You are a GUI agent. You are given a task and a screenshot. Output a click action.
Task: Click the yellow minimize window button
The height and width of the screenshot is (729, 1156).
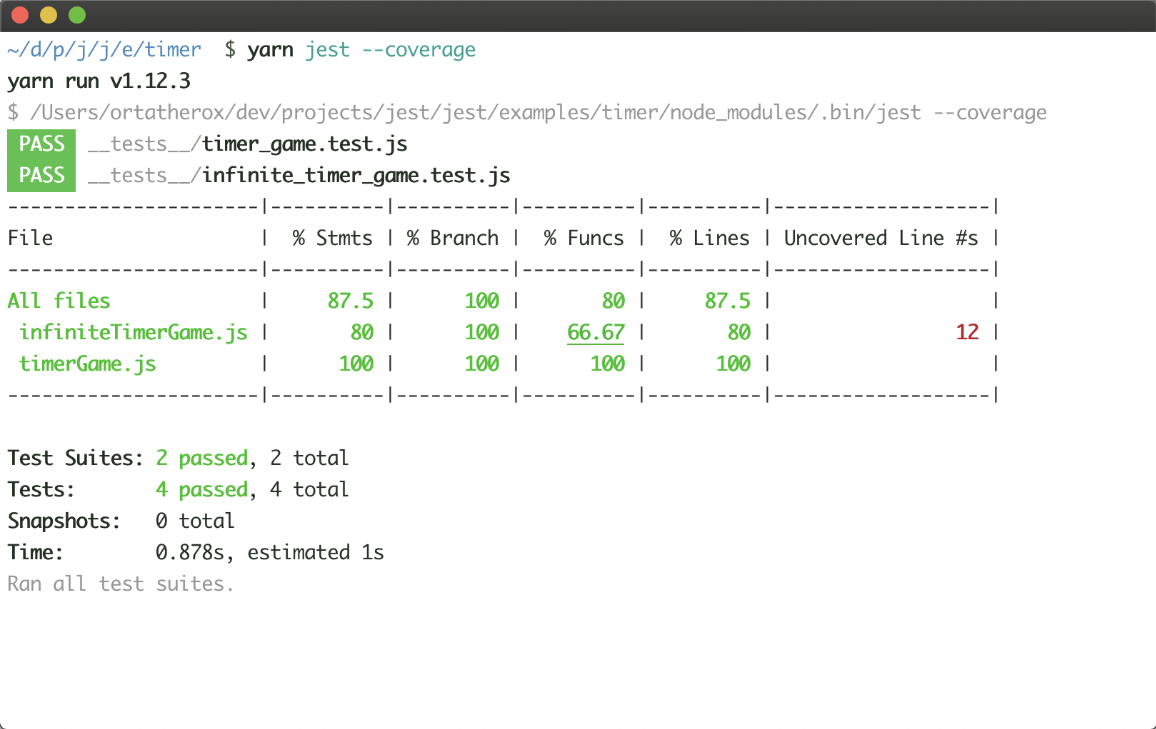[49, 15]
